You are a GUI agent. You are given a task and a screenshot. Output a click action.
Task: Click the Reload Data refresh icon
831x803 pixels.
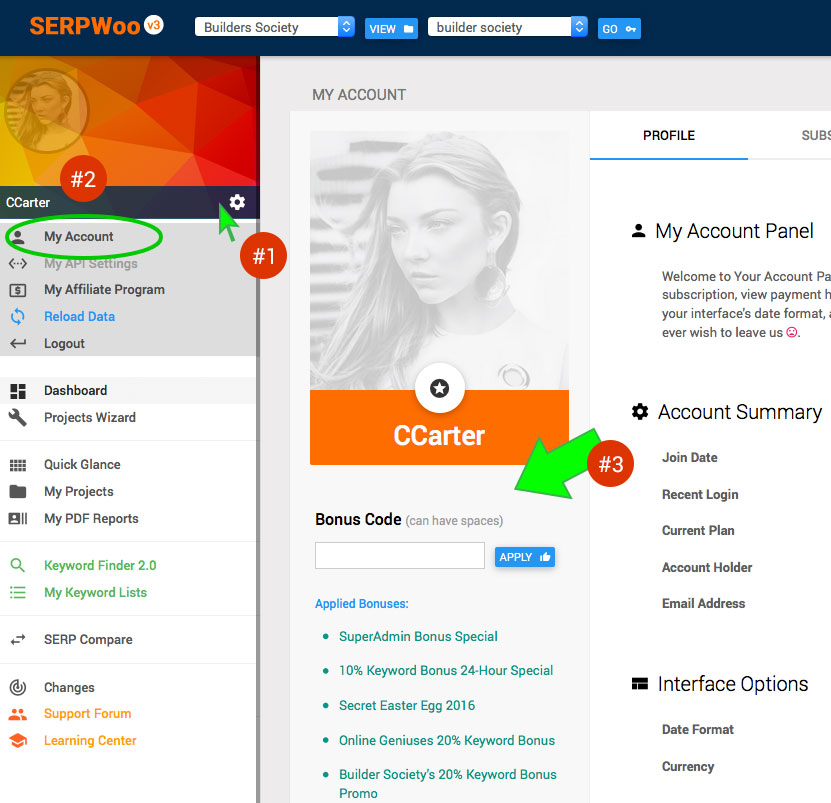[17, 316]
